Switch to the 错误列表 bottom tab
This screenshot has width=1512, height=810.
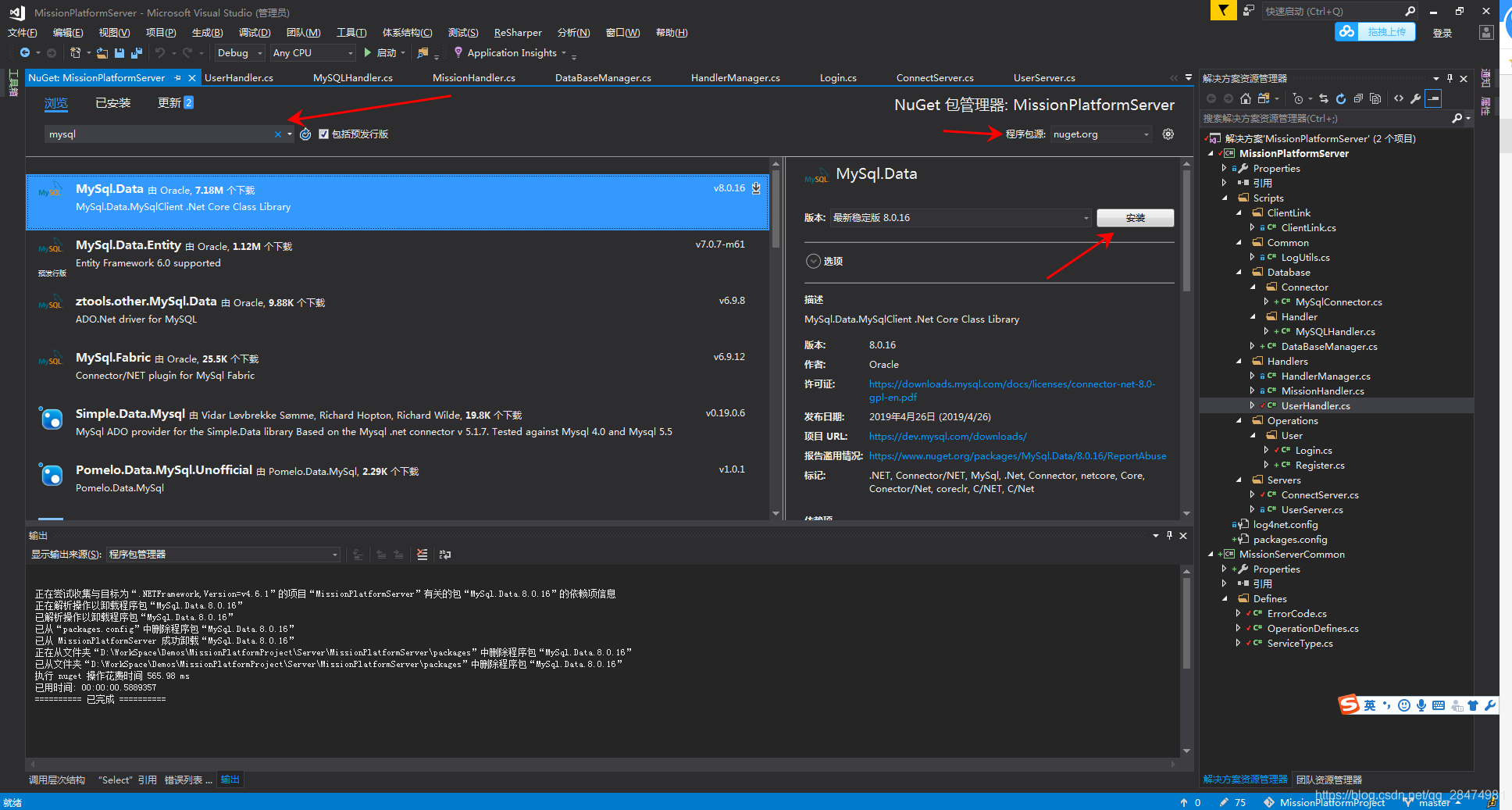187,780
